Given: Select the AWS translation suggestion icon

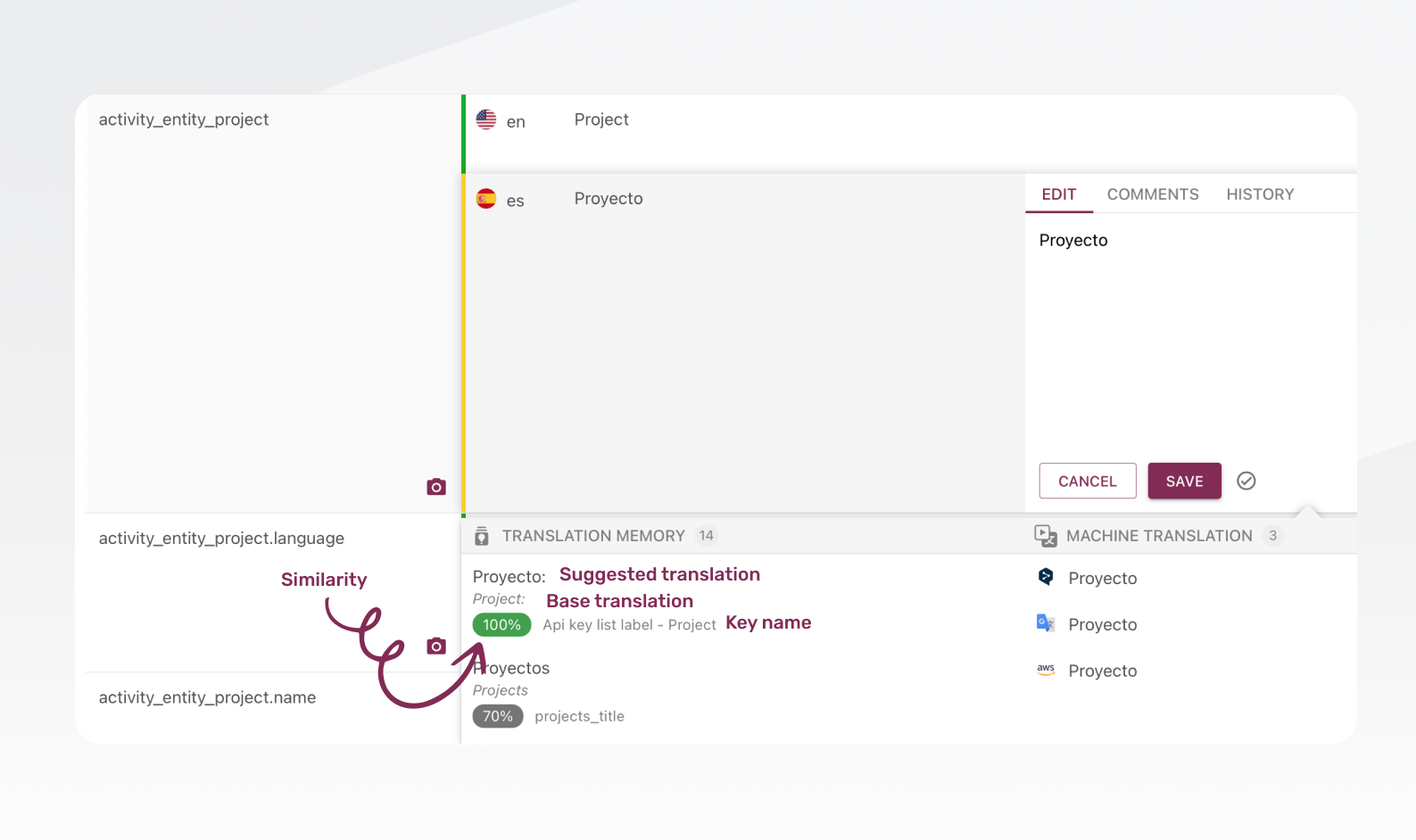Looking at the screenshot, I should (x=1046, y=670).
